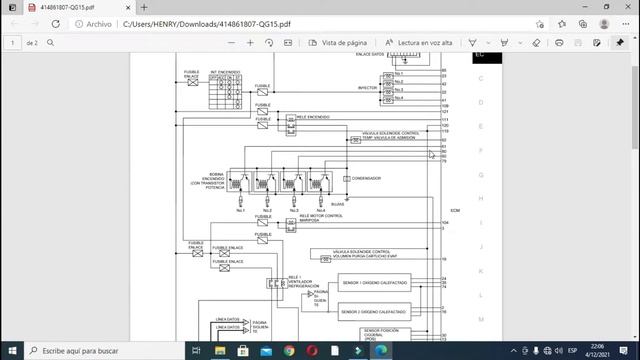Zoom out the PDF
This screenshot has height=360, width=640.
pos(231,42)
